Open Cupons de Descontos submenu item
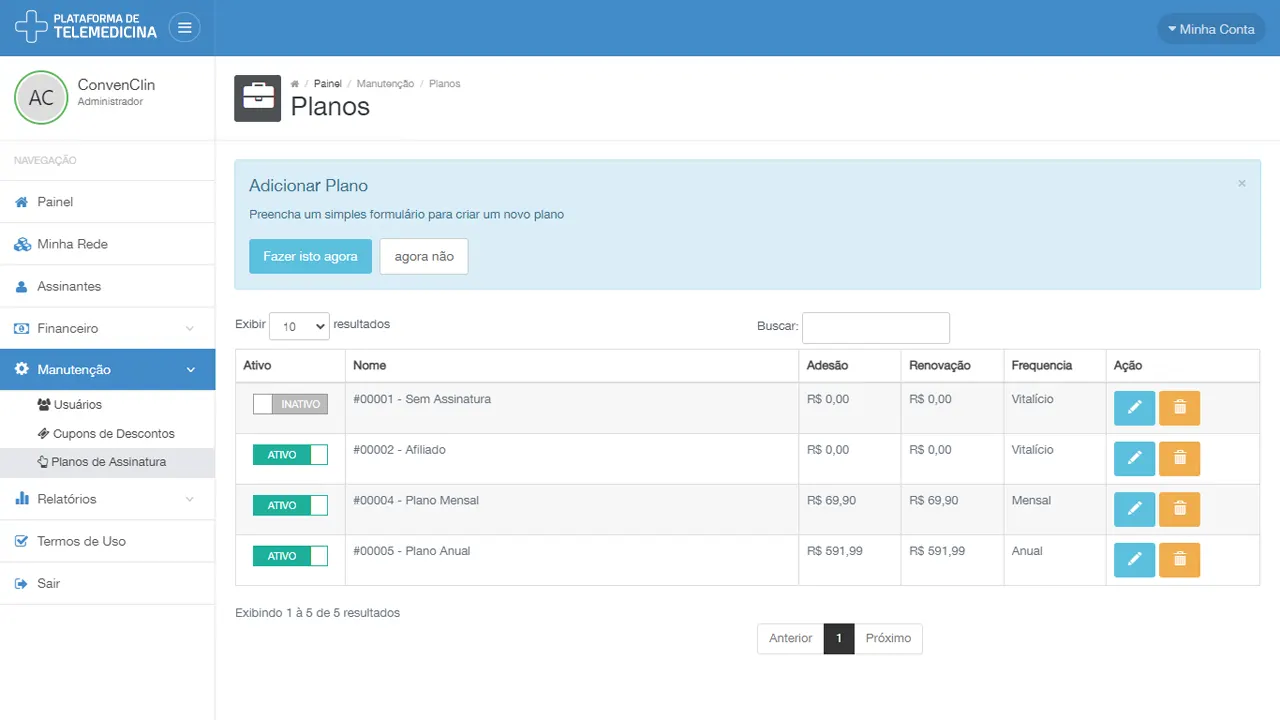Image resolution: width=1280 pixels, height=720 pixels. click(107, 434)
